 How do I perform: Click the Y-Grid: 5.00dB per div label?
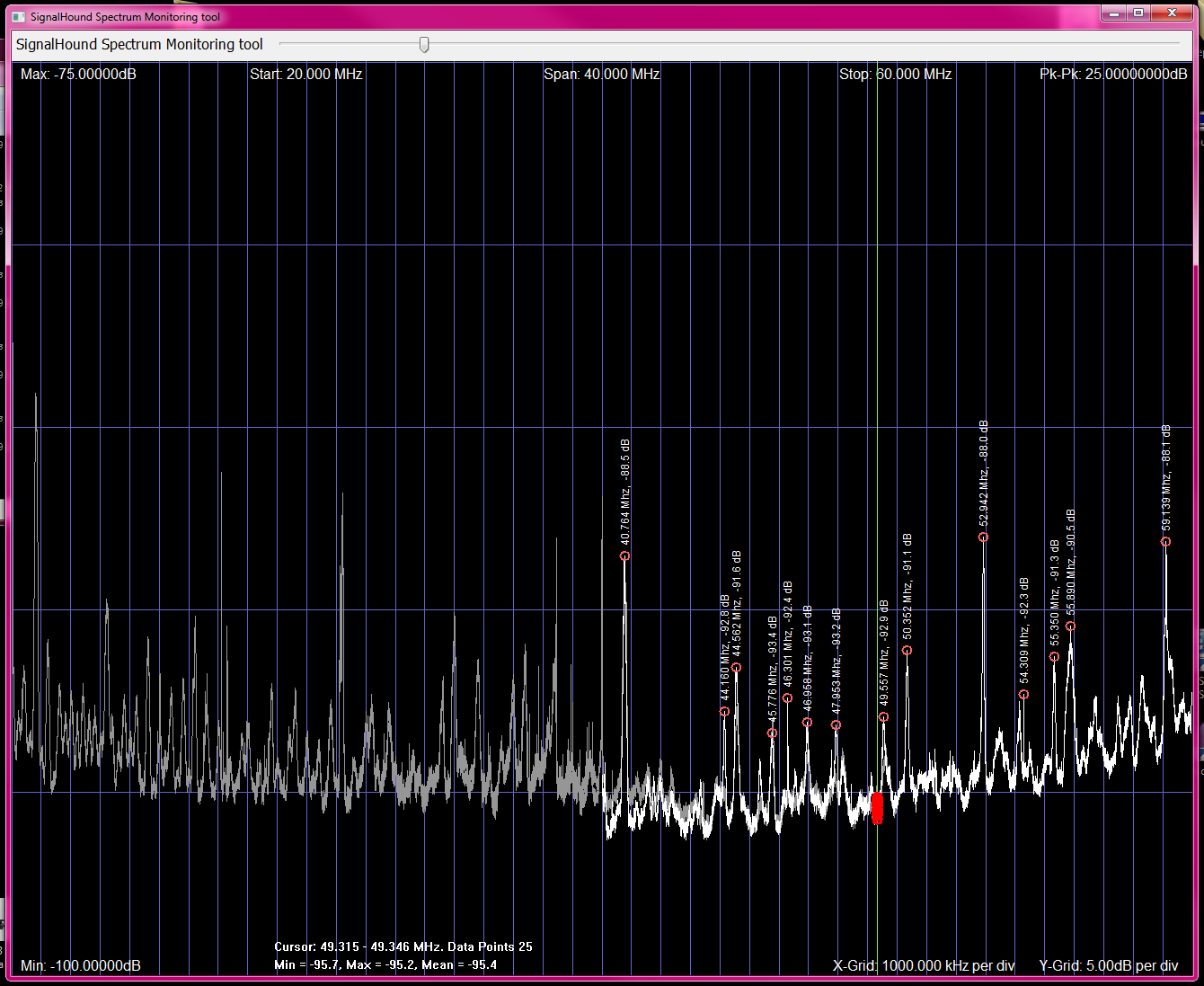(1109, 965)
